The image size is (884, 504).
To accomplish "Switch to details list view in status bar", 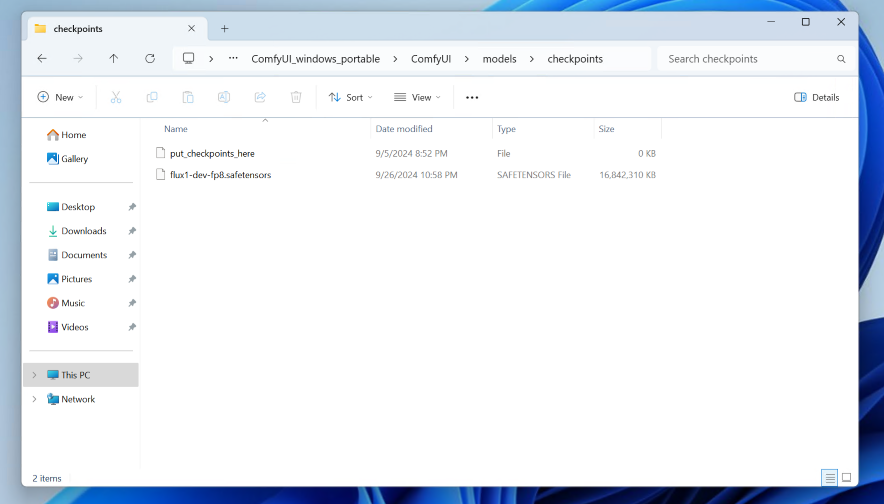I will click(829, 478).
